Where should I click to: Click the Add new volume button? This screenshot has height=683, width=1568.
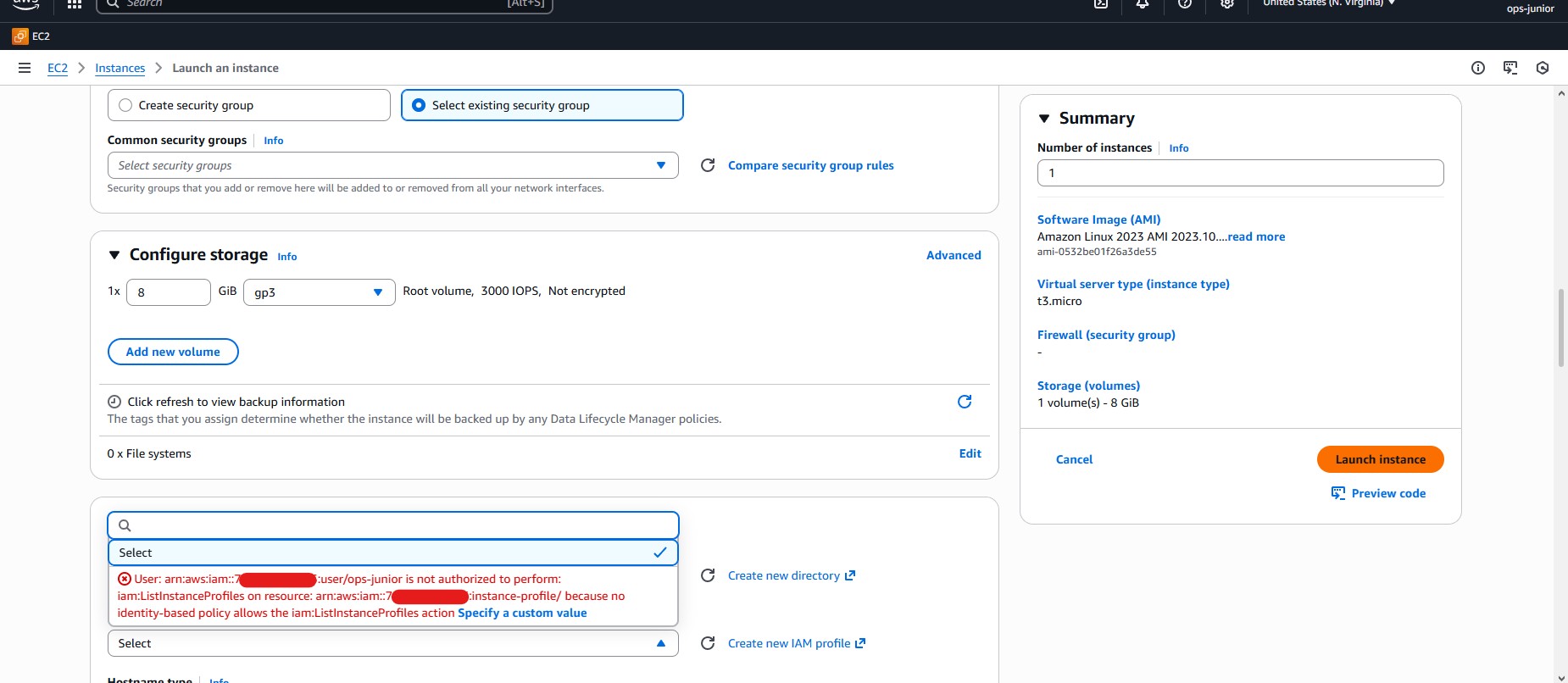pyautogui.click(x=173, y=352)
